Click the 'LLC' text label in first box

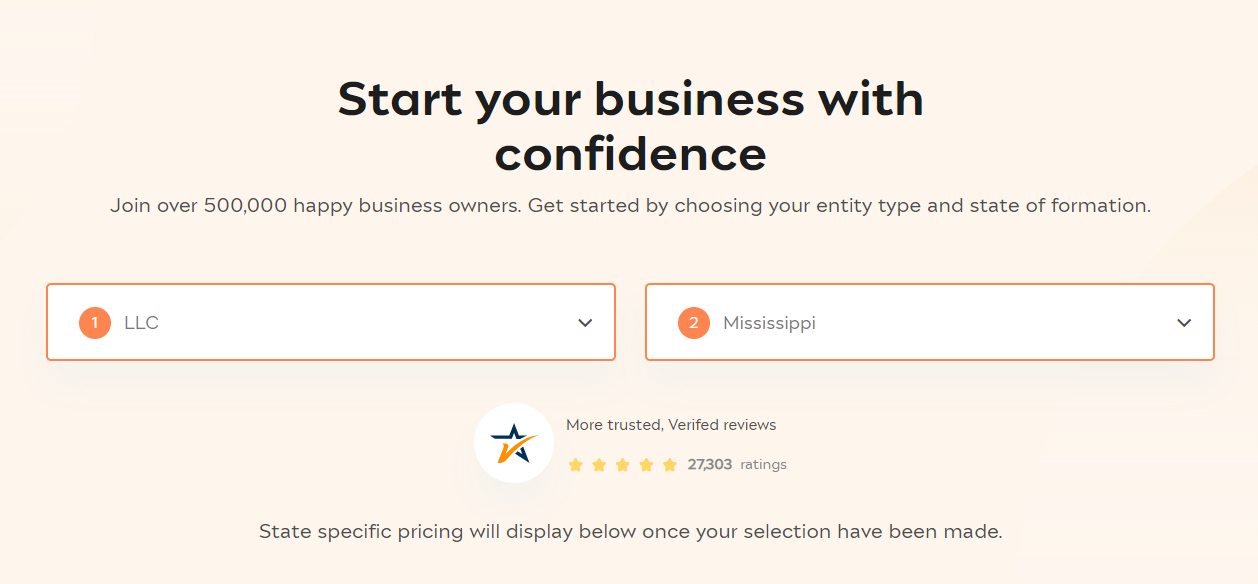(141, 323)
